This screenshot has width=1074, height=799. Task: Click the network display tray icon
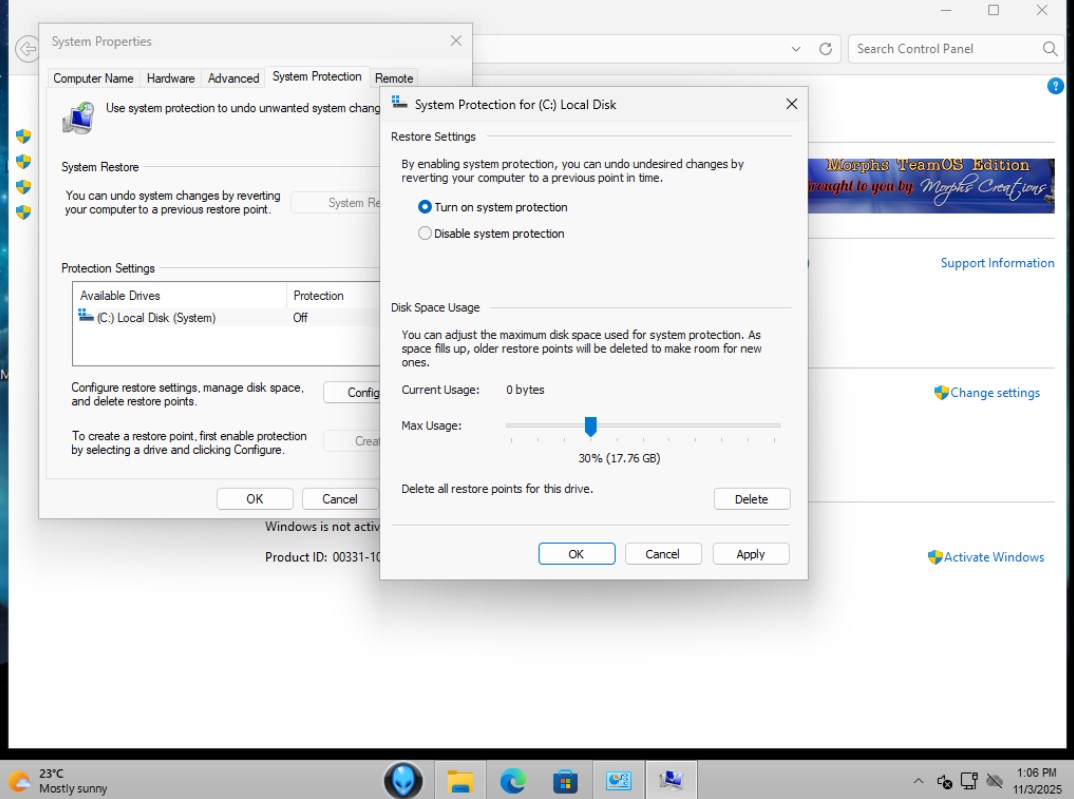(969, 781)
